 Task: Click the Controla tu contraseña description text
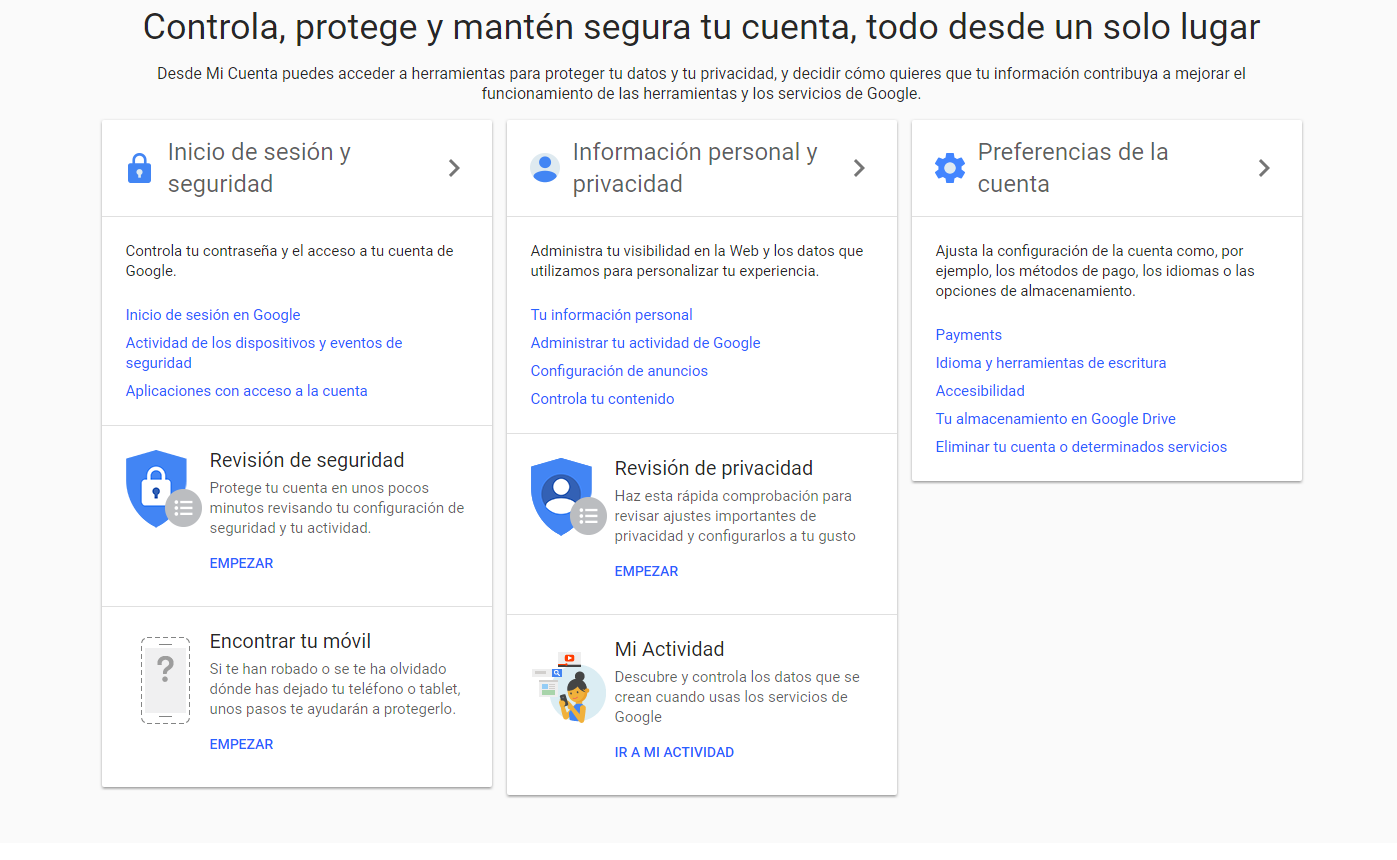pos(289,261)
